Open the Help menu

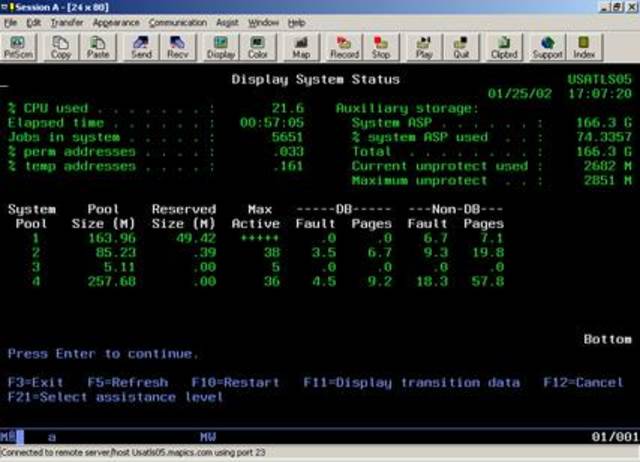296,23
